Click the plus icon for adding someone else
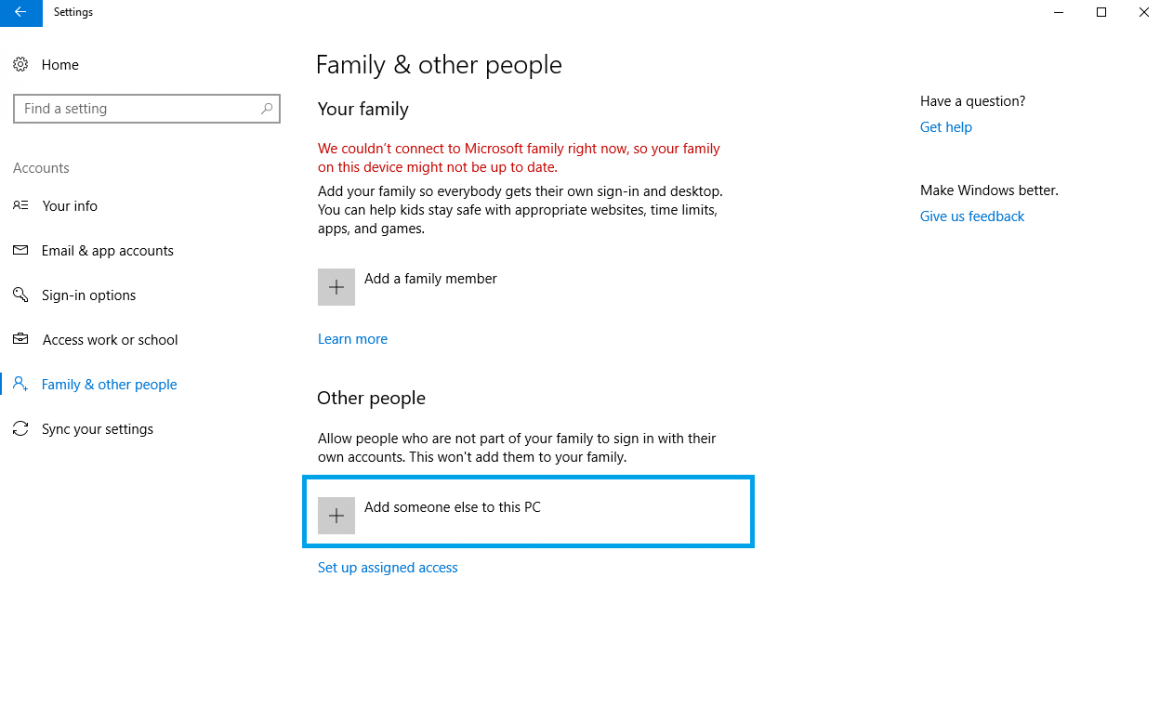The width and height of the screenshot is (1160, 708). tap(336, 515)
